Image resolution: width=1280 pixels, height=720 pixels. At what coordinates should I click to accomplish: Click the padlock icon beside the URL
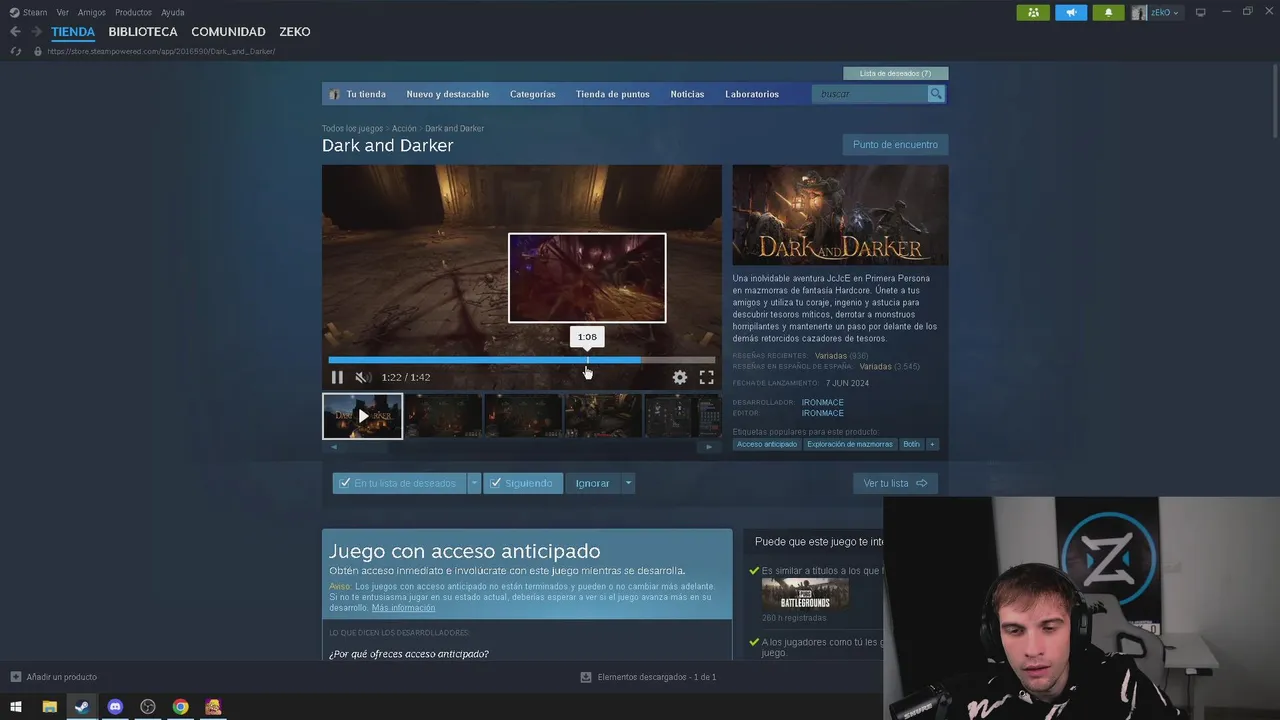[38, 51]
